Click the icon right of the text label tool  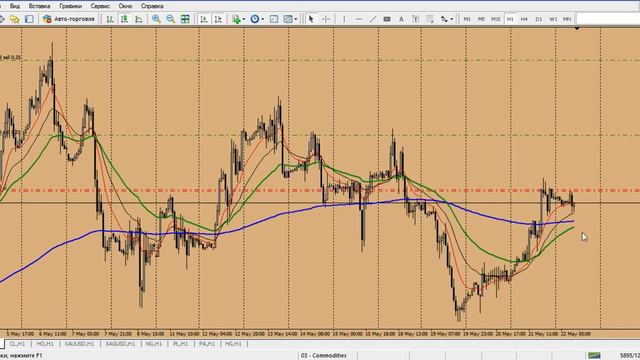coord(430,19)
